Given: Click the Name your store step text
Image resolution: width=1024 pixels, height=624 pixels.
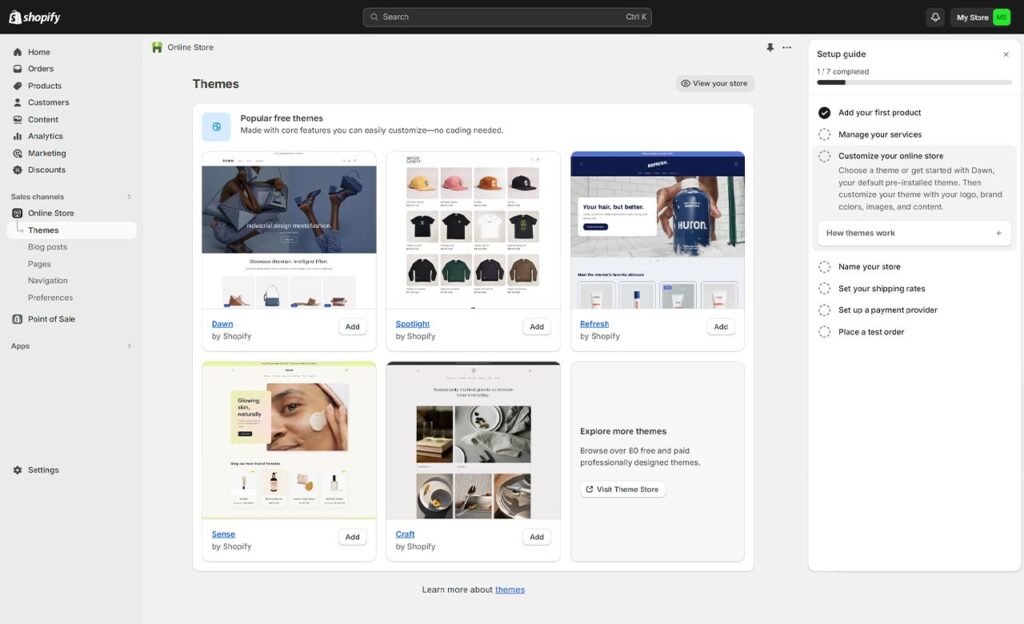Looking at the screenshot, I should click(x=869, y=267).
